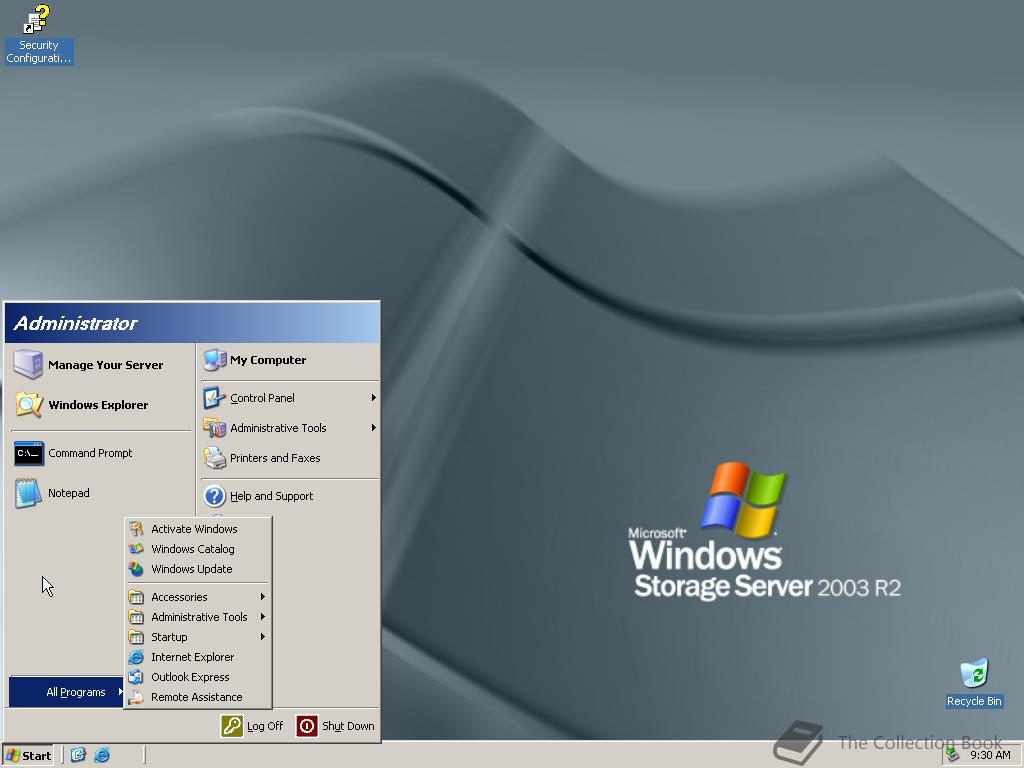Click the red Shut Down power icon

(307, 726)
